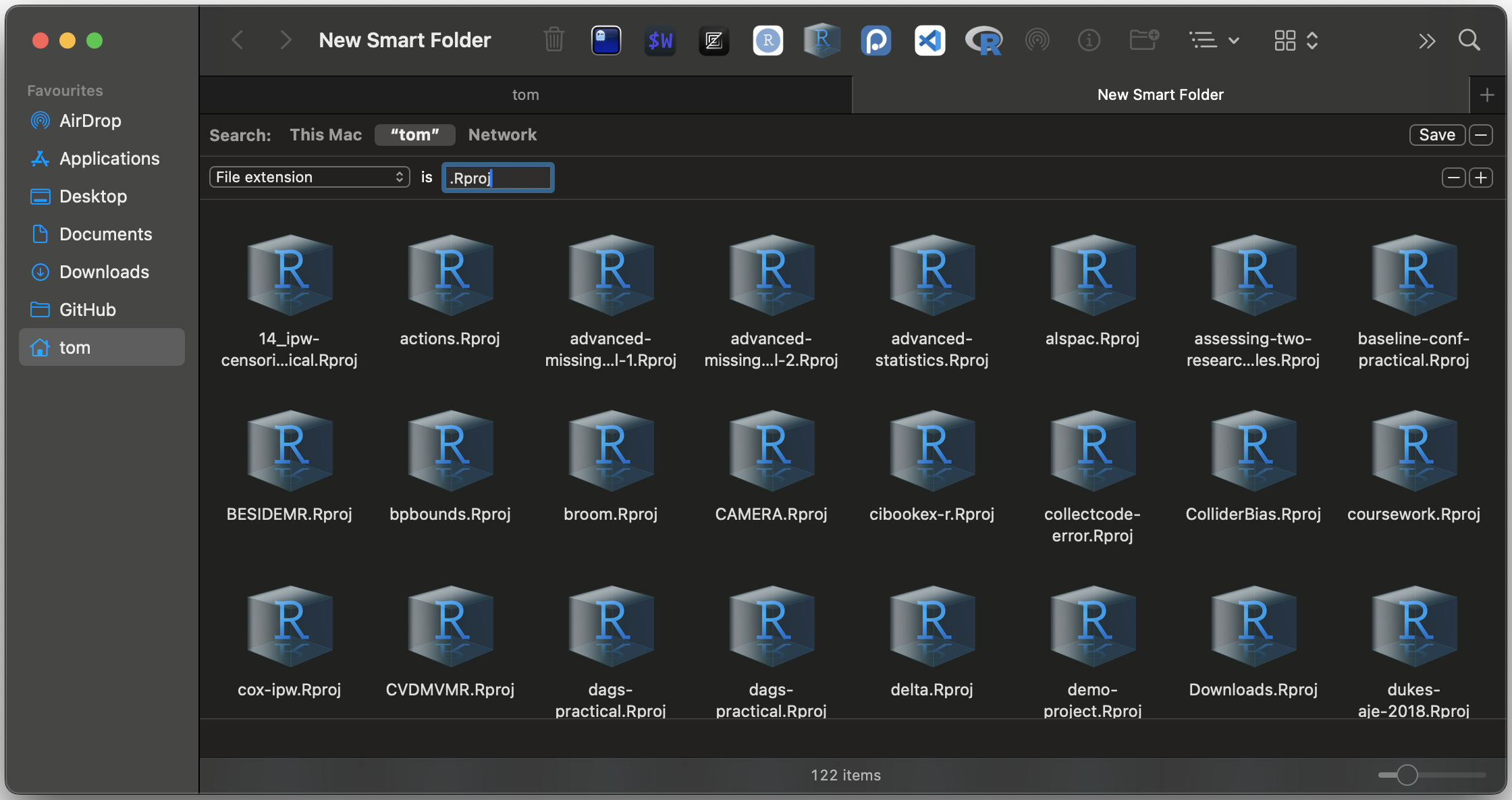
Task: Add another search rule with plus
Action: [1481, 178]
